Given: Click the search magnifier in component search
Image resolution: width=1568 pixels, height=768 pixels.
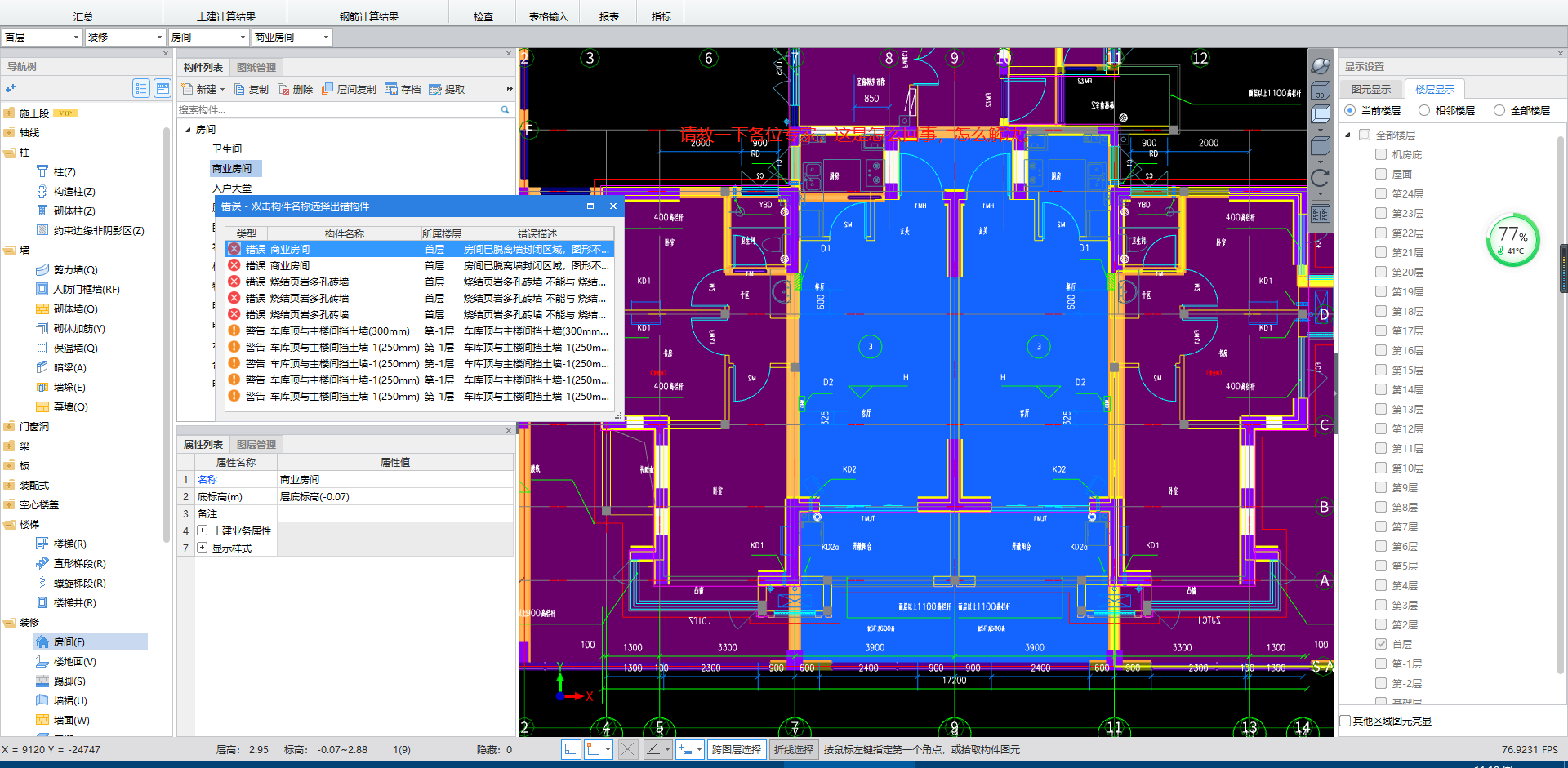Looking at the screenshot, I should 505,109.
